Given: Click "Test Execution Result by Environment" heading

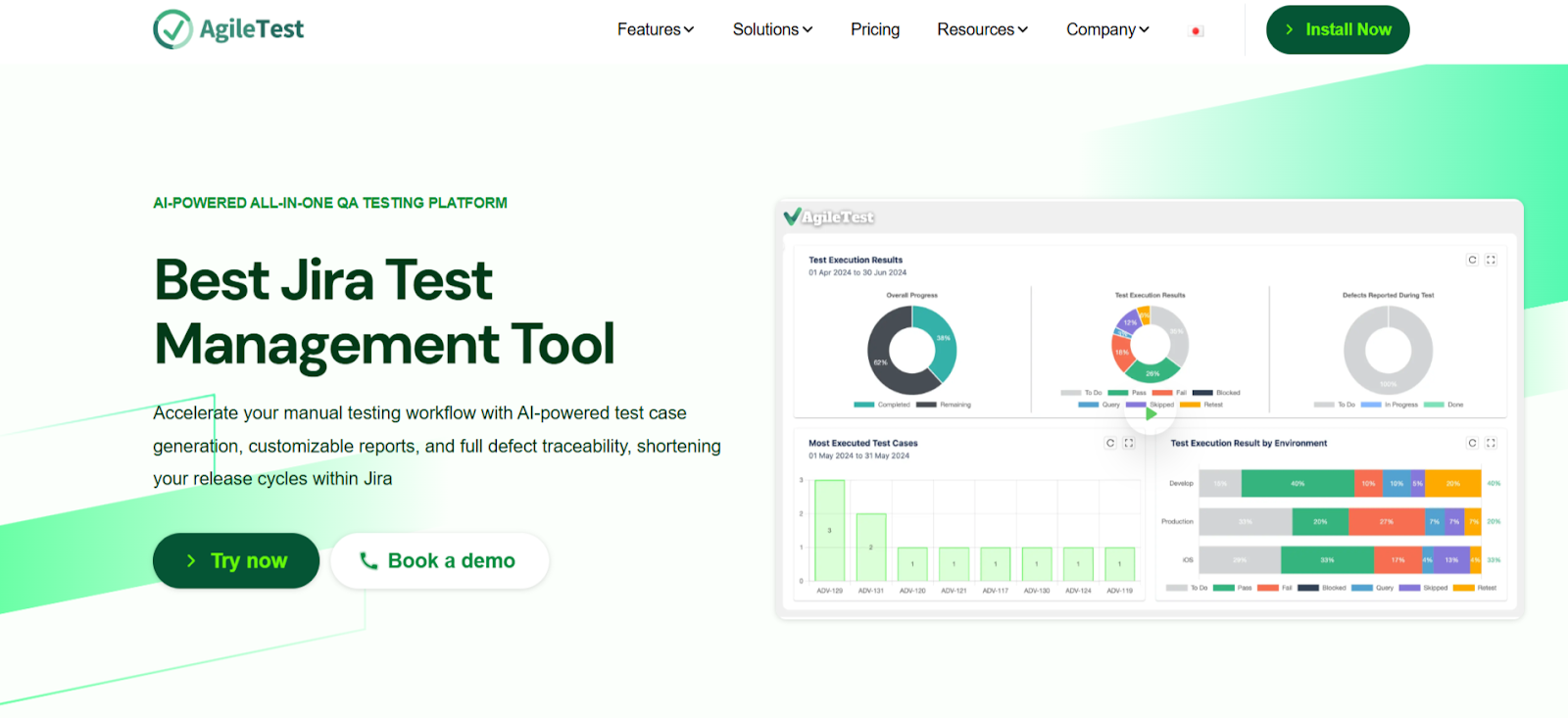Looking at the screenshot, I should point(1249,444).
